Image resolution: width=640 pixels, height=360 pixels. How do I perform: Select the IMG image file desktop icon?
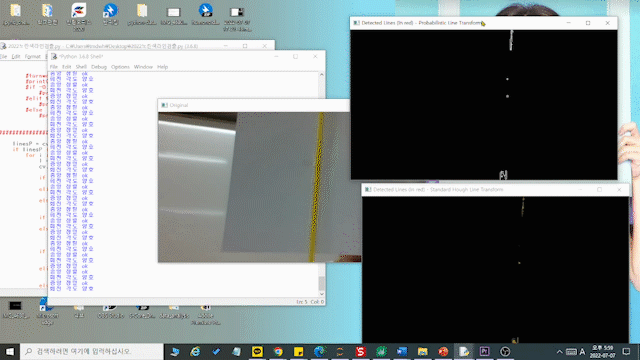[173, 16]
